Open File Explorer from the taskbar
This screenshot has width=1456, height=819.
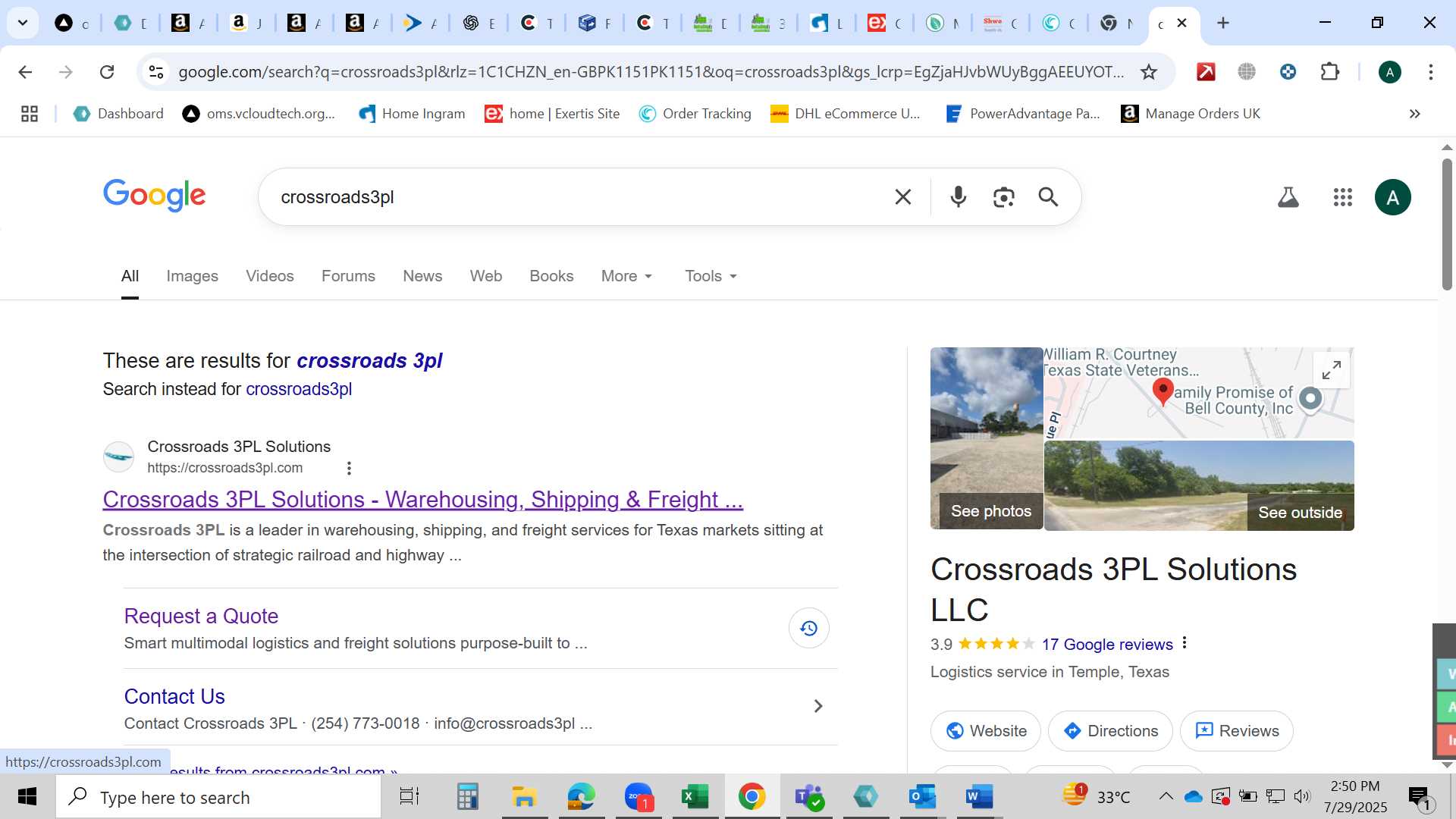coord(524,797)
